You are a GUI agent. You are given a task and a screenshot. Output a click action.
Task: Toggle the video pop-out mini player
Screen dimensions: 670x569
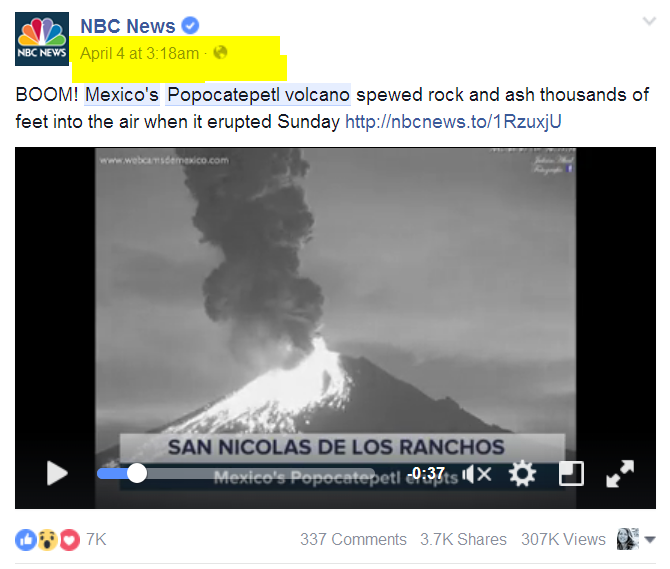(571, 474)
